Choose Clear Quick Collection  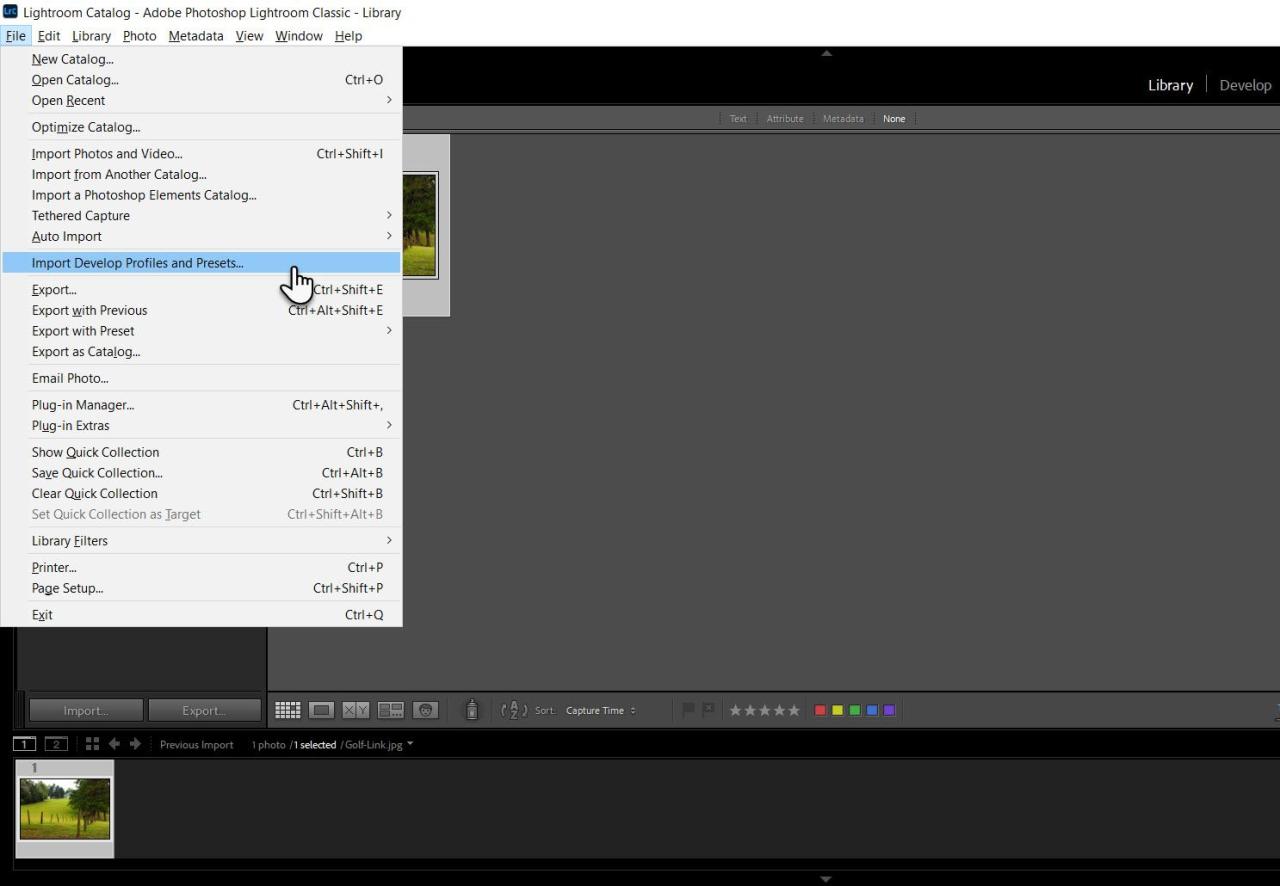(201, 493)
